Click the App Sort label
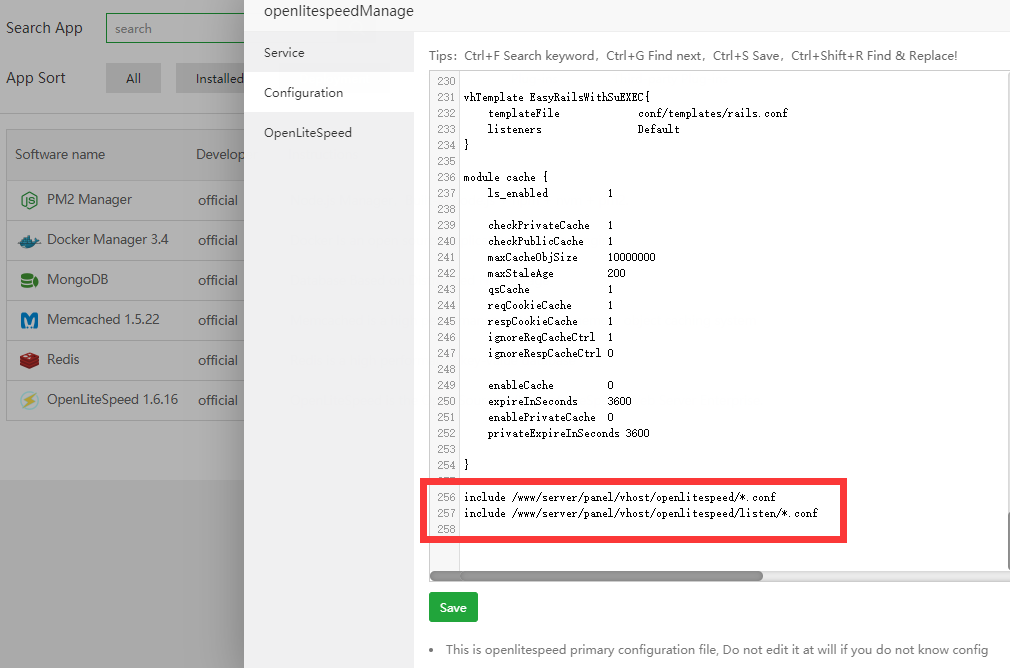This screenshot has height=668, width=1010. [x=36, y=78]
